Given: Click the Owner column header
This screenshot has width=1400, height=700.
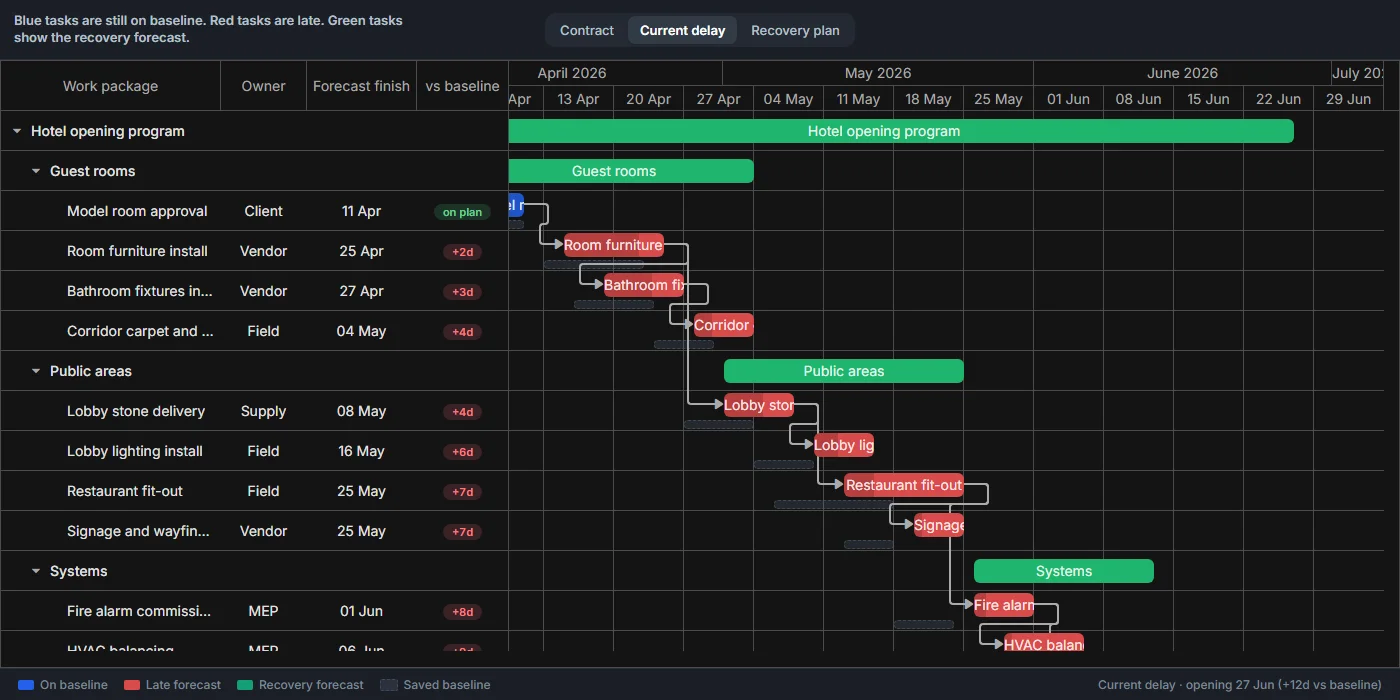Looking at the screenshot, I should click(x=263, y=86).
